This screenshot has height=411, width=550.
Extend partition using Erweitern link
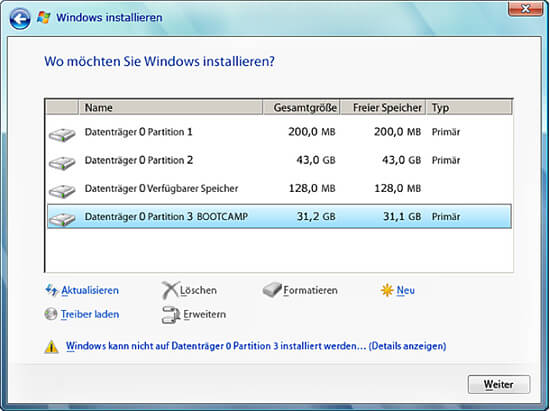204,314
